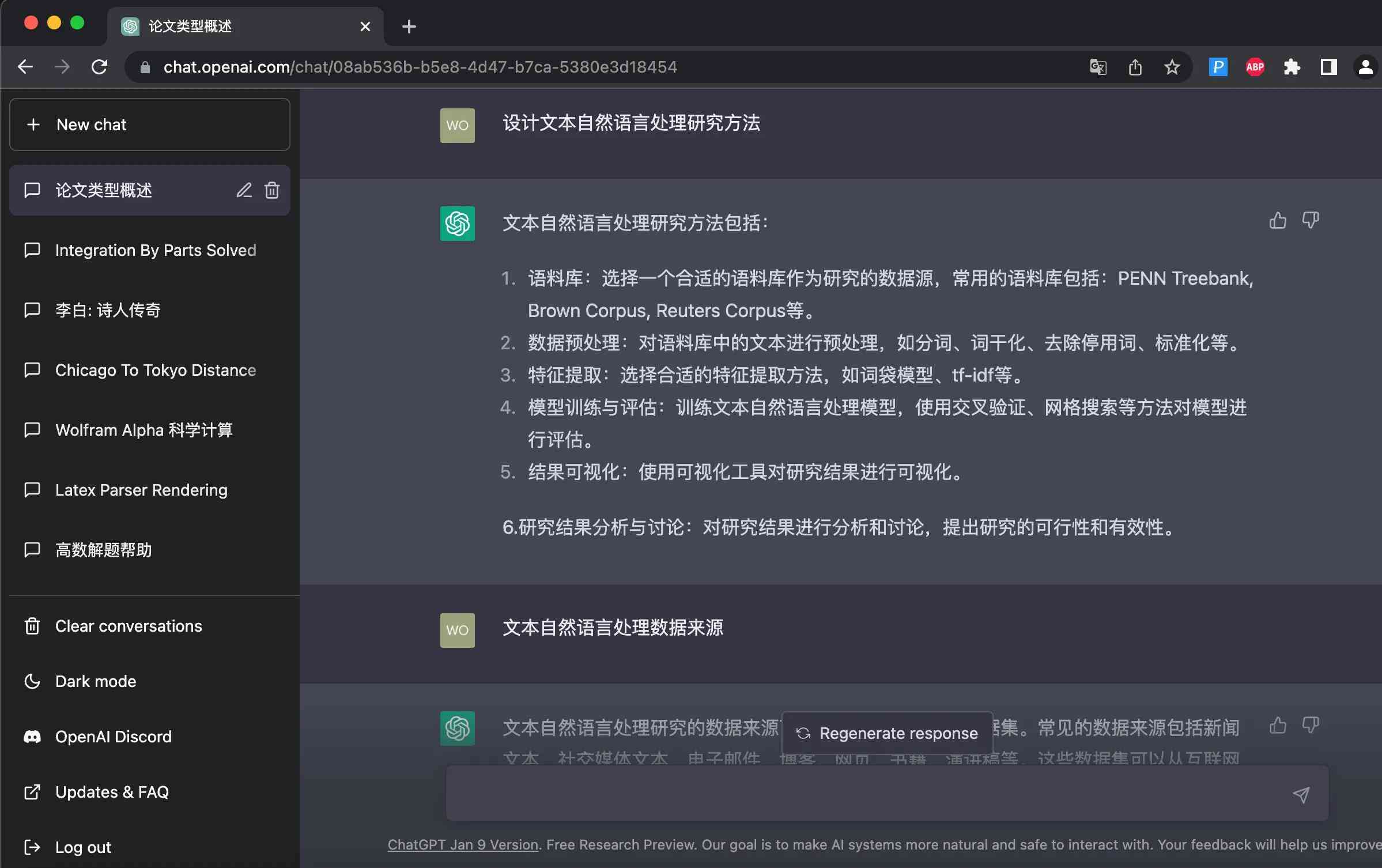Reload the current page
Image resolution: width=1382 pixels, height=868 pixels.
100,67
